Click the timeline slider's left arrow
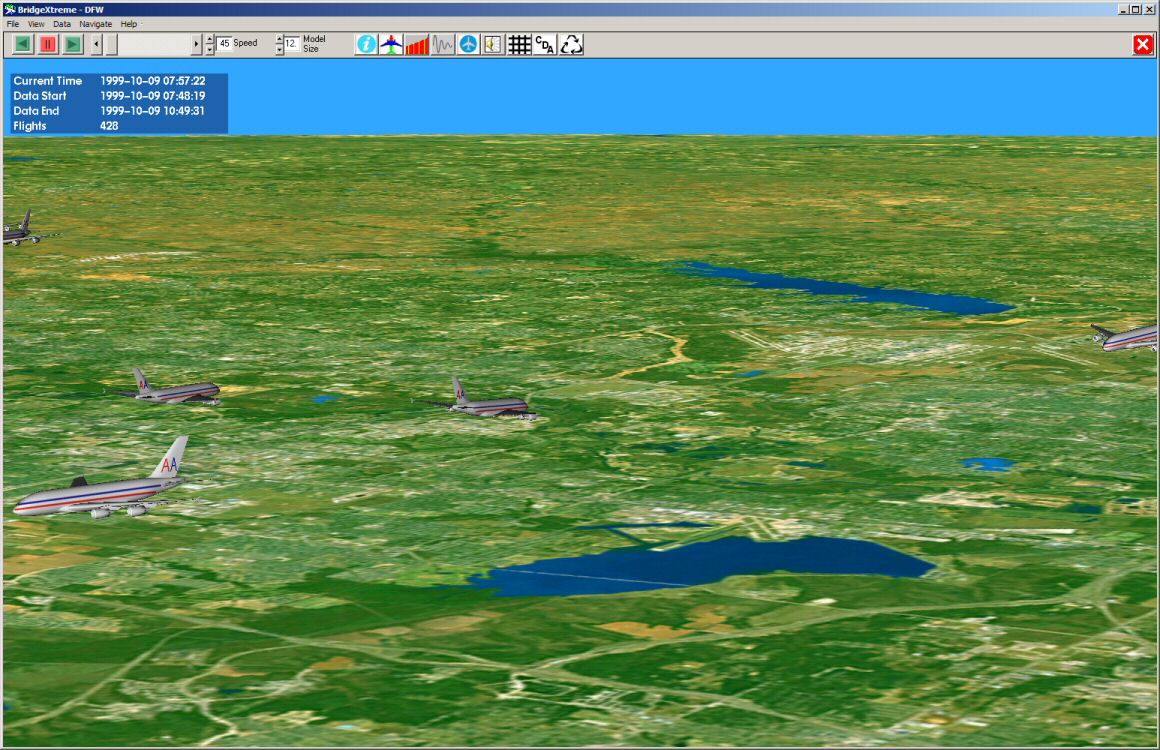Image resolution: width=1160 pixels, height=750 pixels. tap(96, 44)
